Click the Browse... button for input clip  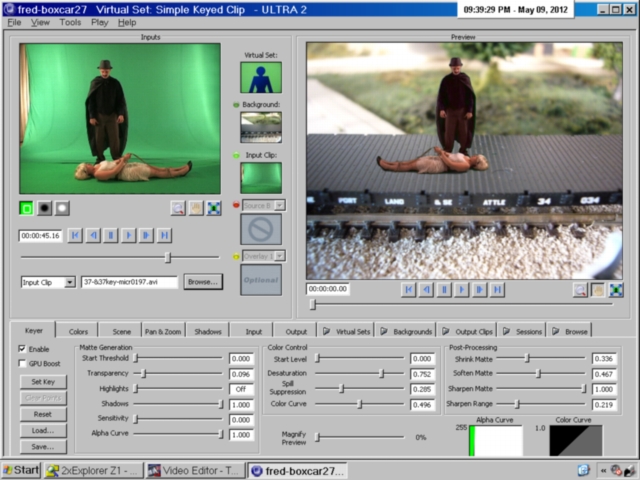click(203, 283)
